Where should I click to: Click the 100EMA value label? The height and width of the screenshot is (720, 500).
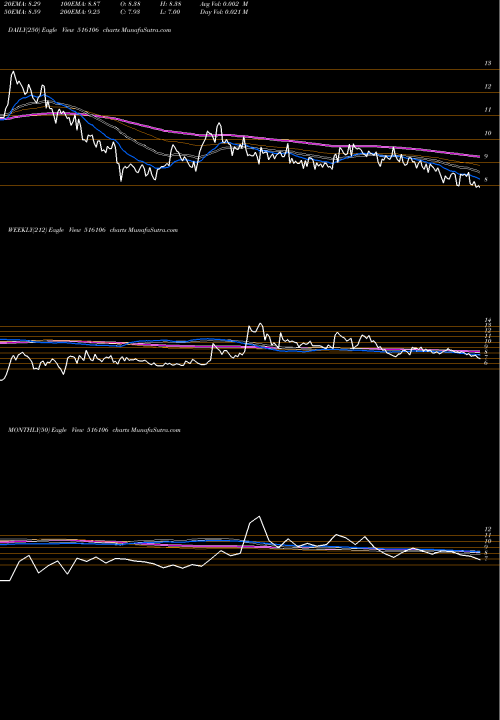pos(79,3)
